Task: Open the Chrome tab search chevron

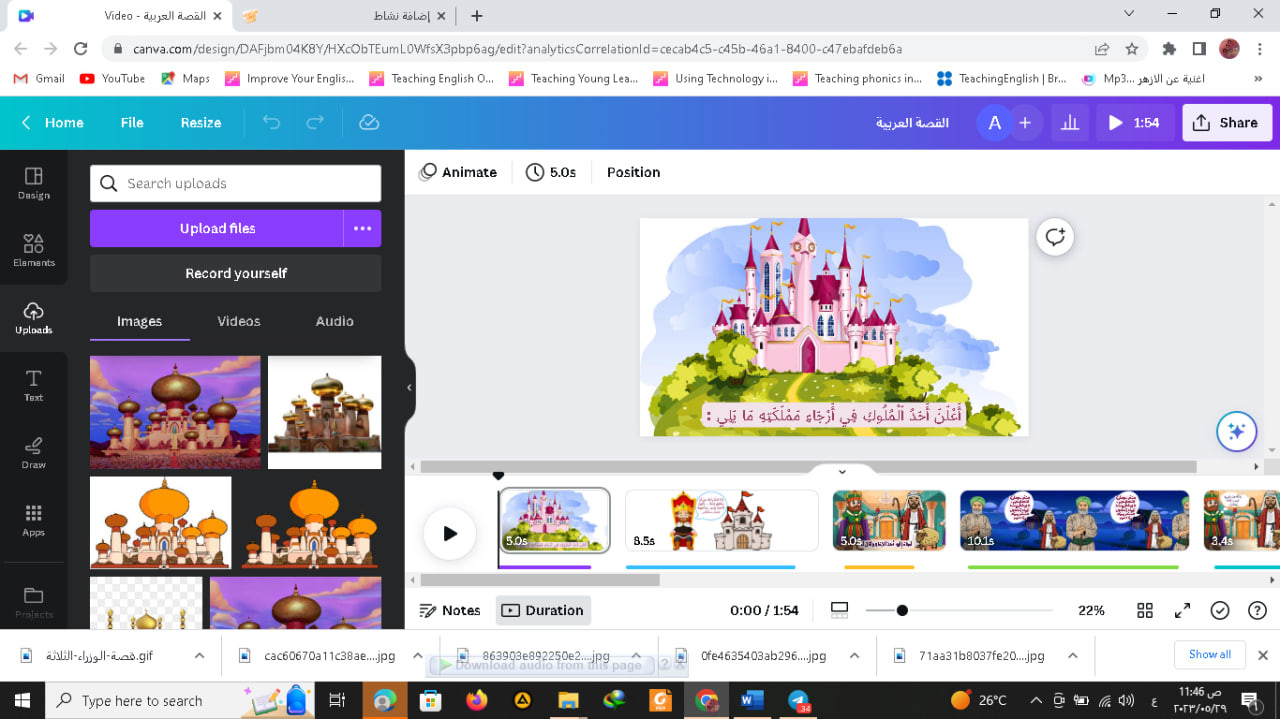Action: tap(1129, 14)
